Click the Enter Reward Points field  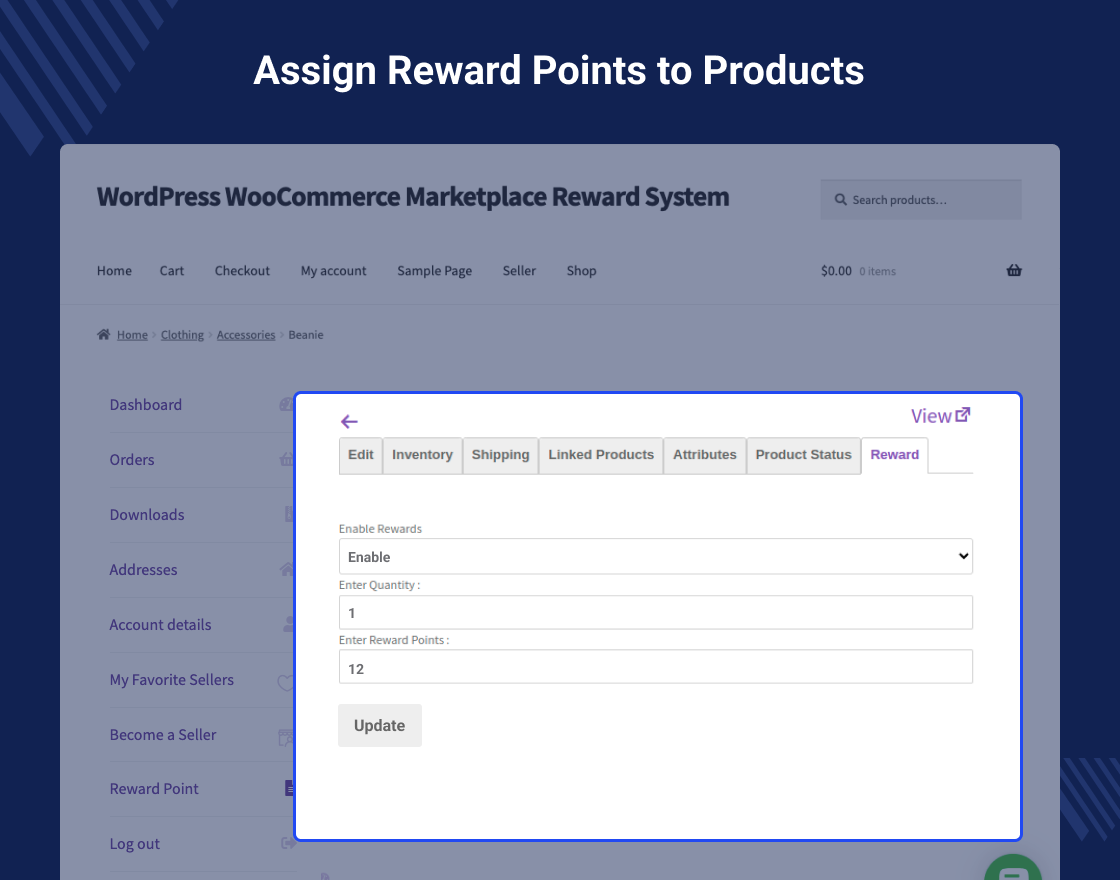tap(656, 667)
